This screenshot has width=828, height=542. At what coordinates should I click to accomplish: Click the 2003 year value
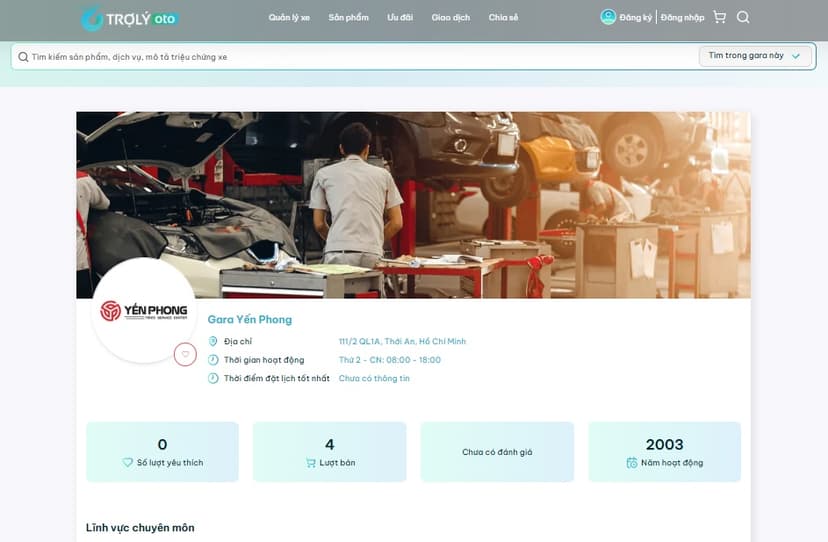pyautogui.click(x=664, y=444)
